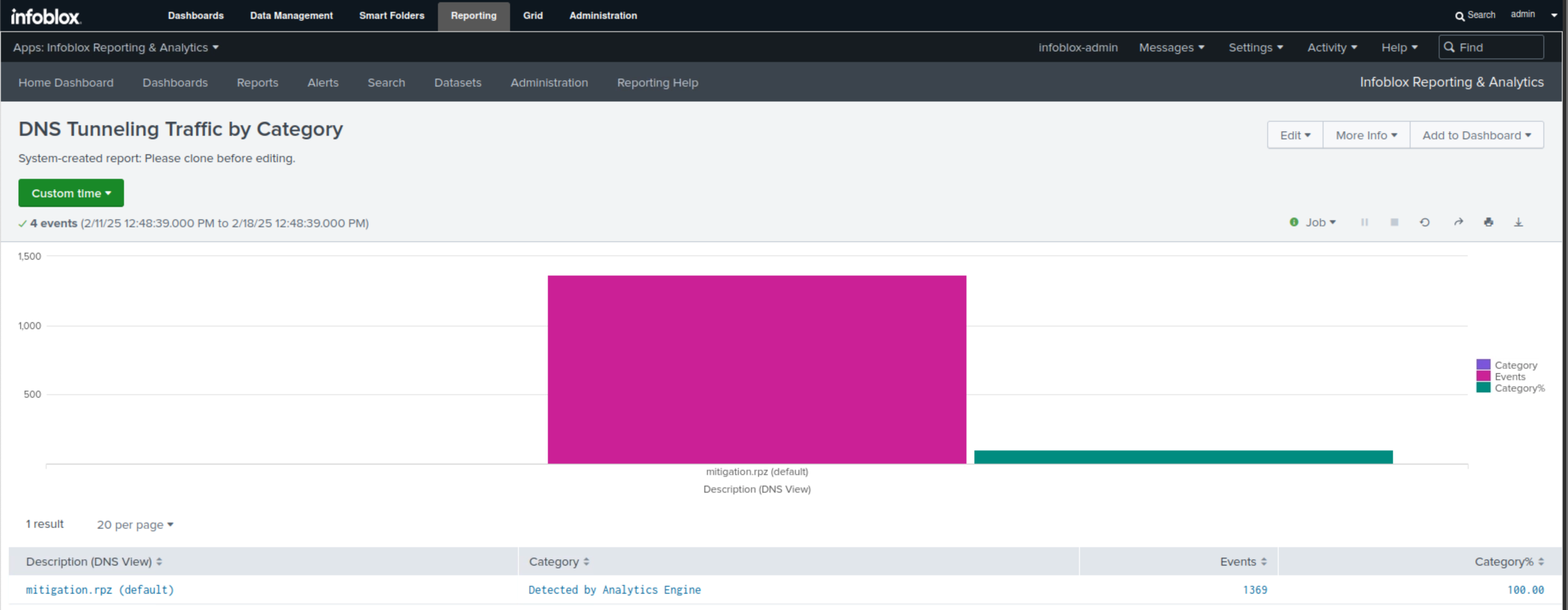Viewport: 1568px width, 610px height.
Task: Go to Alerts in navigation bar
Action: pos(323,82)
